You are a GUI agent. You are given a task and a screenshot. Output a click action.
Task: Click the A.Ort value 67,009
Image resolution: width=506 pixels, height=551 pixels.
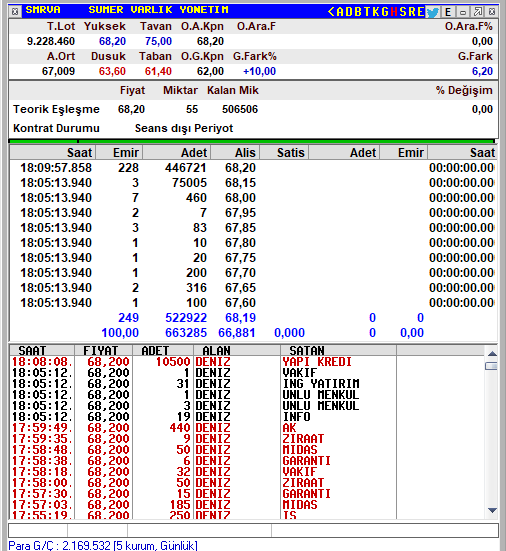pos(58,71)
